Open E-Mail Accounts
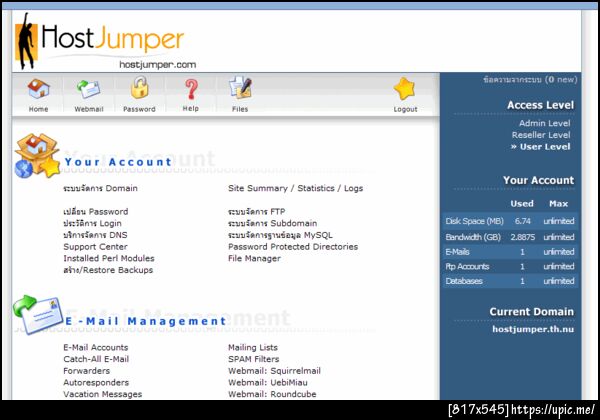This screenshot has width=600, height=420. tap(96, 347)
